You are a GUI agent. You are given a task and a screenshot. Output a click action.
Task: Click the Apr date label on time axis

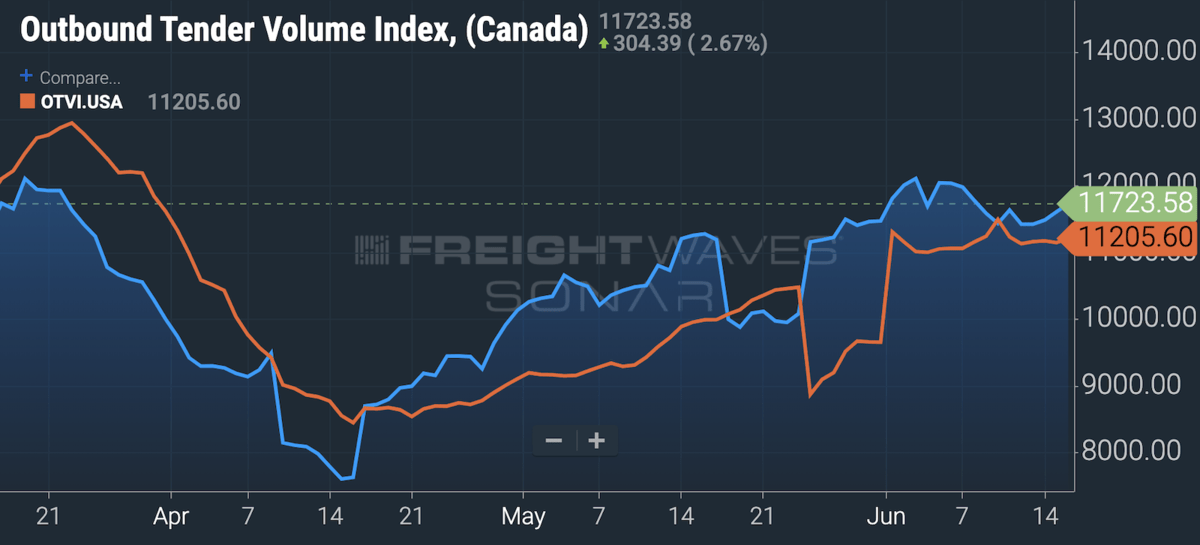pos(171,516)
